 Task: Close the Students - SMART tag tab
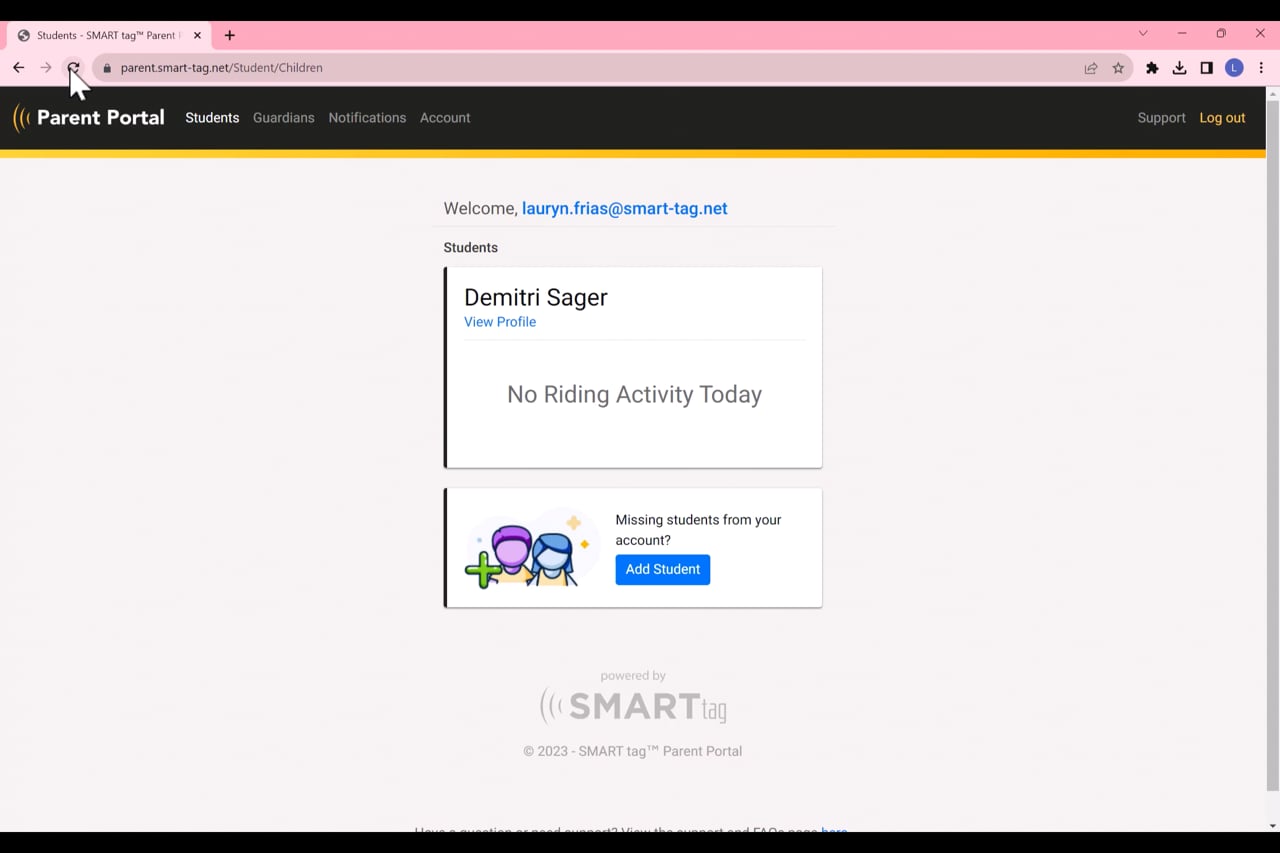point(197,35)
